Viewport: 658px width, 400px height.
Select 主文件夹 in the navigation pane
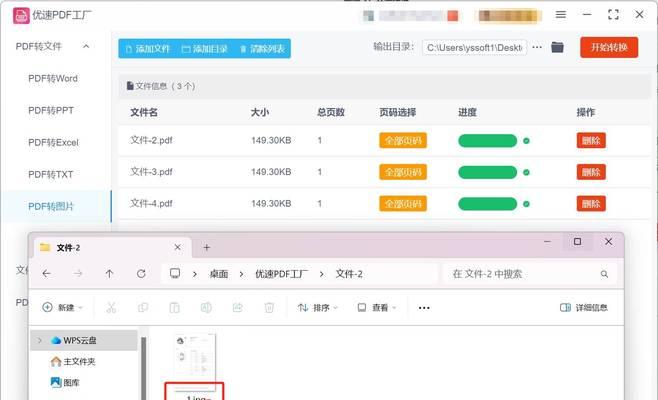pos(73,361)
